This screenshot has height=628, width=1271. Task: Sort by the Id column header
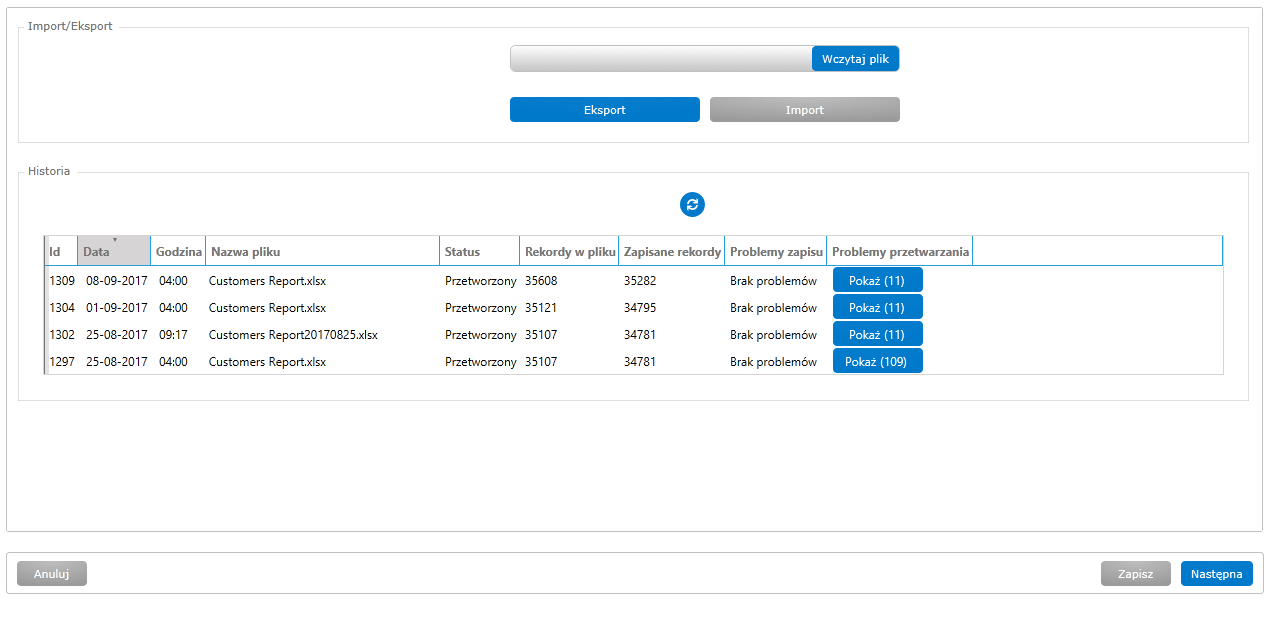[x=60, y=252]
